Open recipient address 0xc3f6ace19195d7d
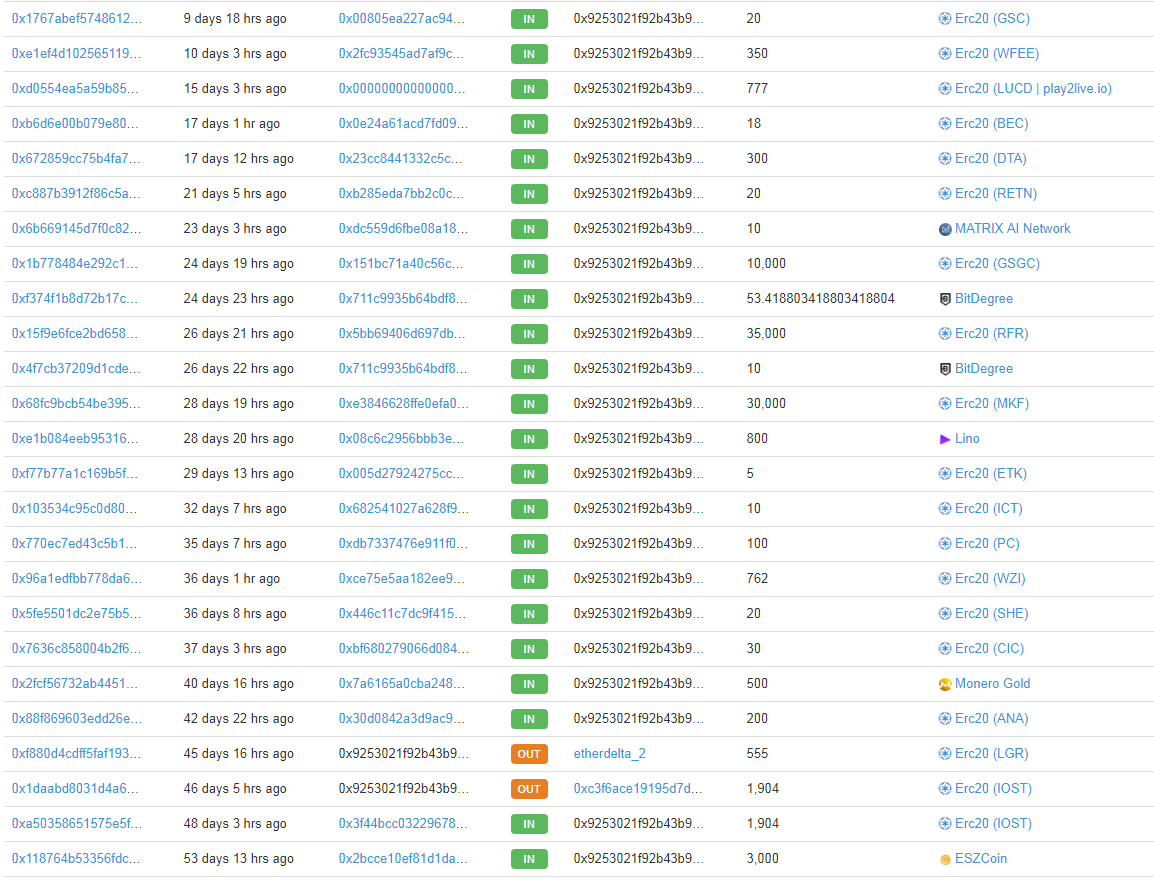Screen dimensions: 1154x879 click(638, 788)
